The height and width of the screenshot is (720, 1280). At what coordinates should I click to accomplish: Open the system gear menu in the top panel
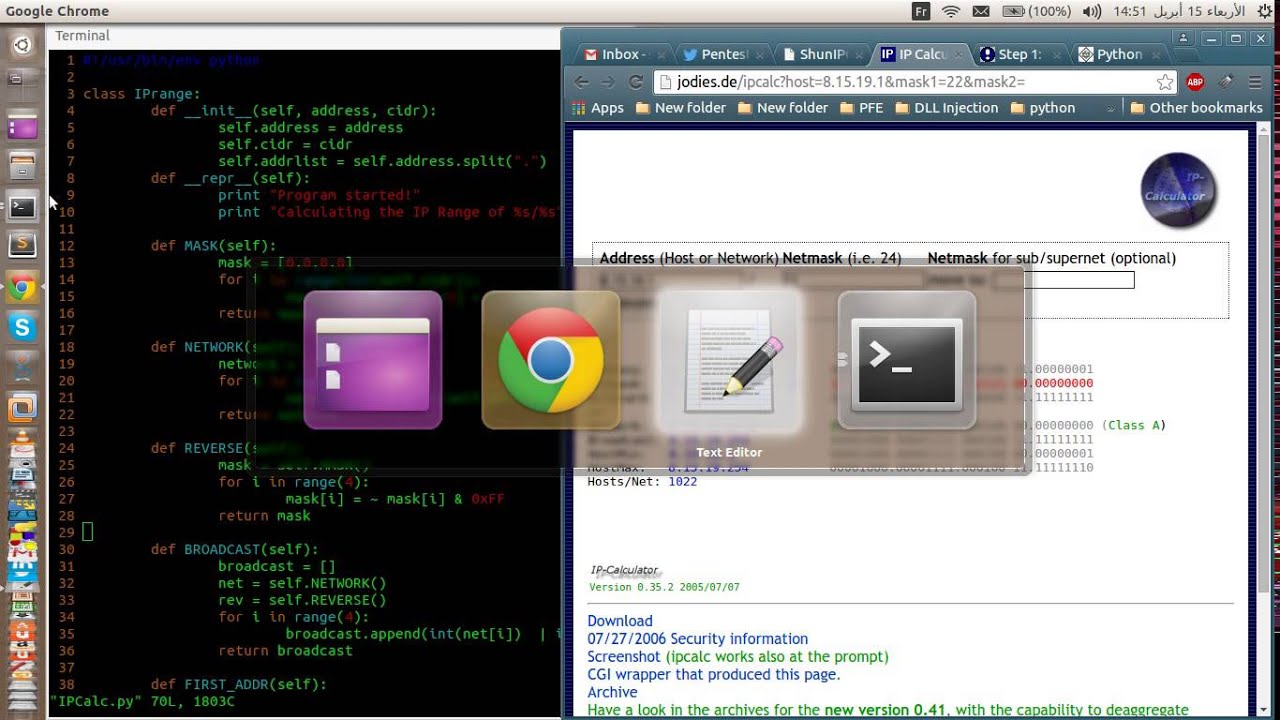tap(1264, 11)
